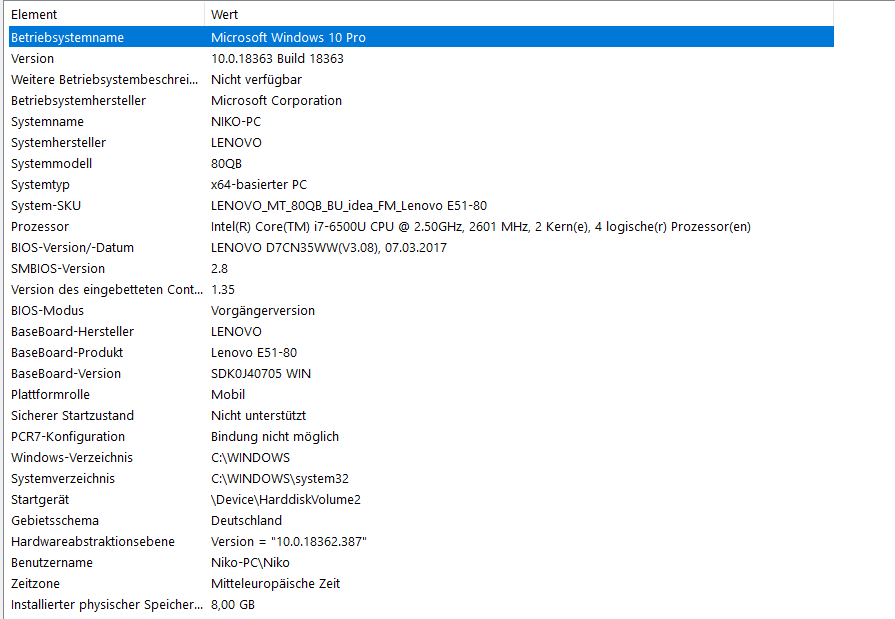This screenshot has height=619, width=895.
Task: Select the BIOS-Modus row
Action: point(421,311)
